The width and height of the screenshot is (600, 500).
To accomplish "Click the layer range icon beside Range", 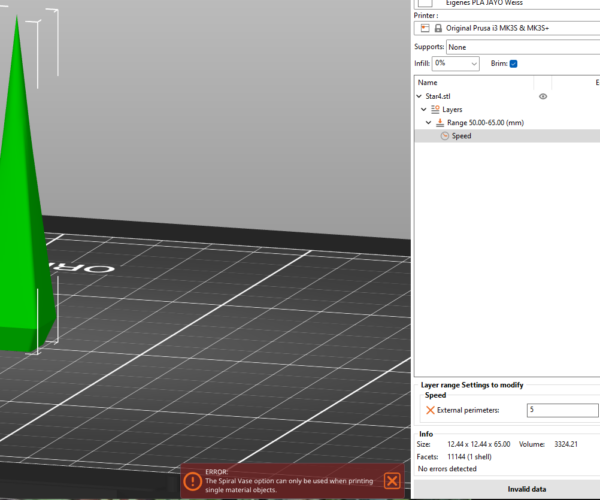I will click(x=440, y=123).
